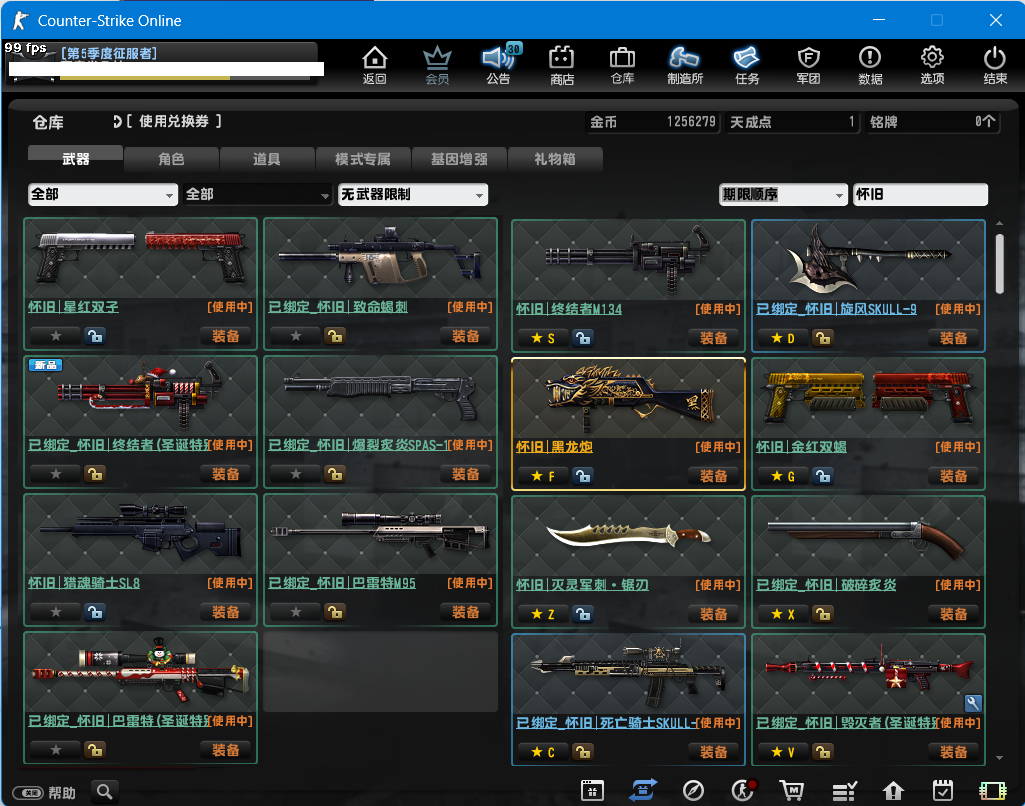Open the 商店 shop icon

(x=562, y=65)
